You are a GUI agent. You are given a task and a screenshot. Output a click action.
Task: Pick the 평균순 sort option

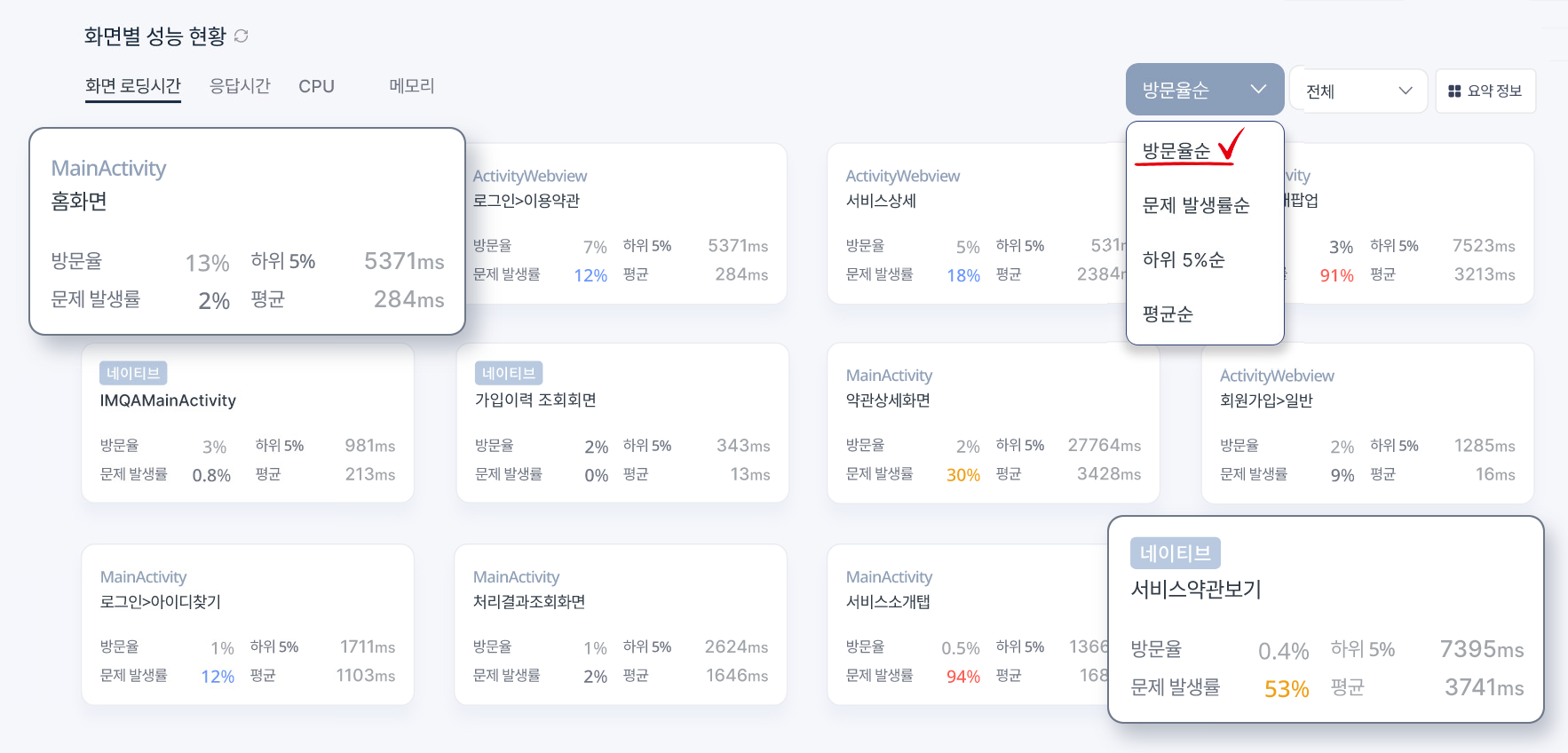(x=1168, y=314)
